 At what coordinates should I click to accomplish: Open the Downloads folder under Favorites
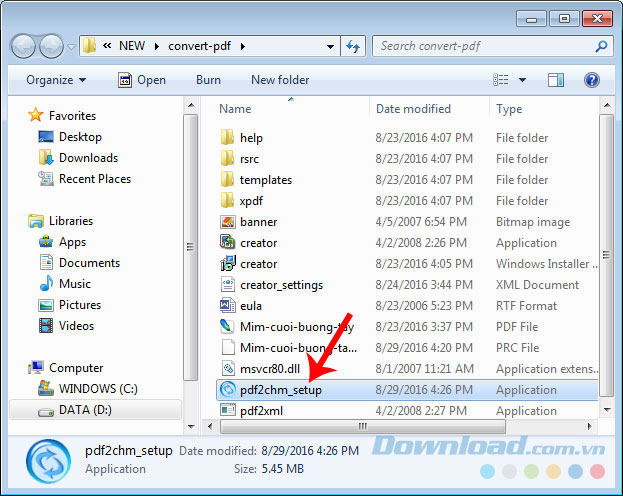coord(88,158)
